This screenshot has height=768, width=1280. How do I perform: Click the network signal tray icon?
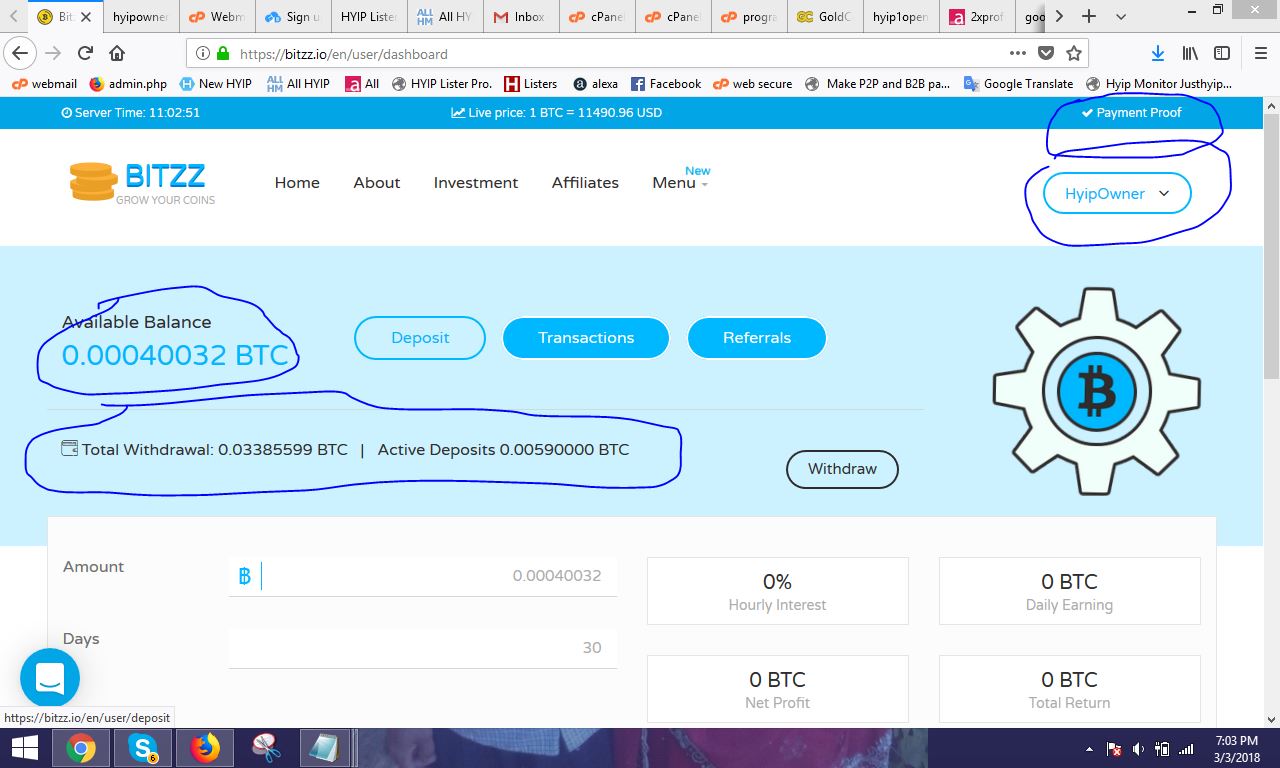click(x=1186, y=749)
